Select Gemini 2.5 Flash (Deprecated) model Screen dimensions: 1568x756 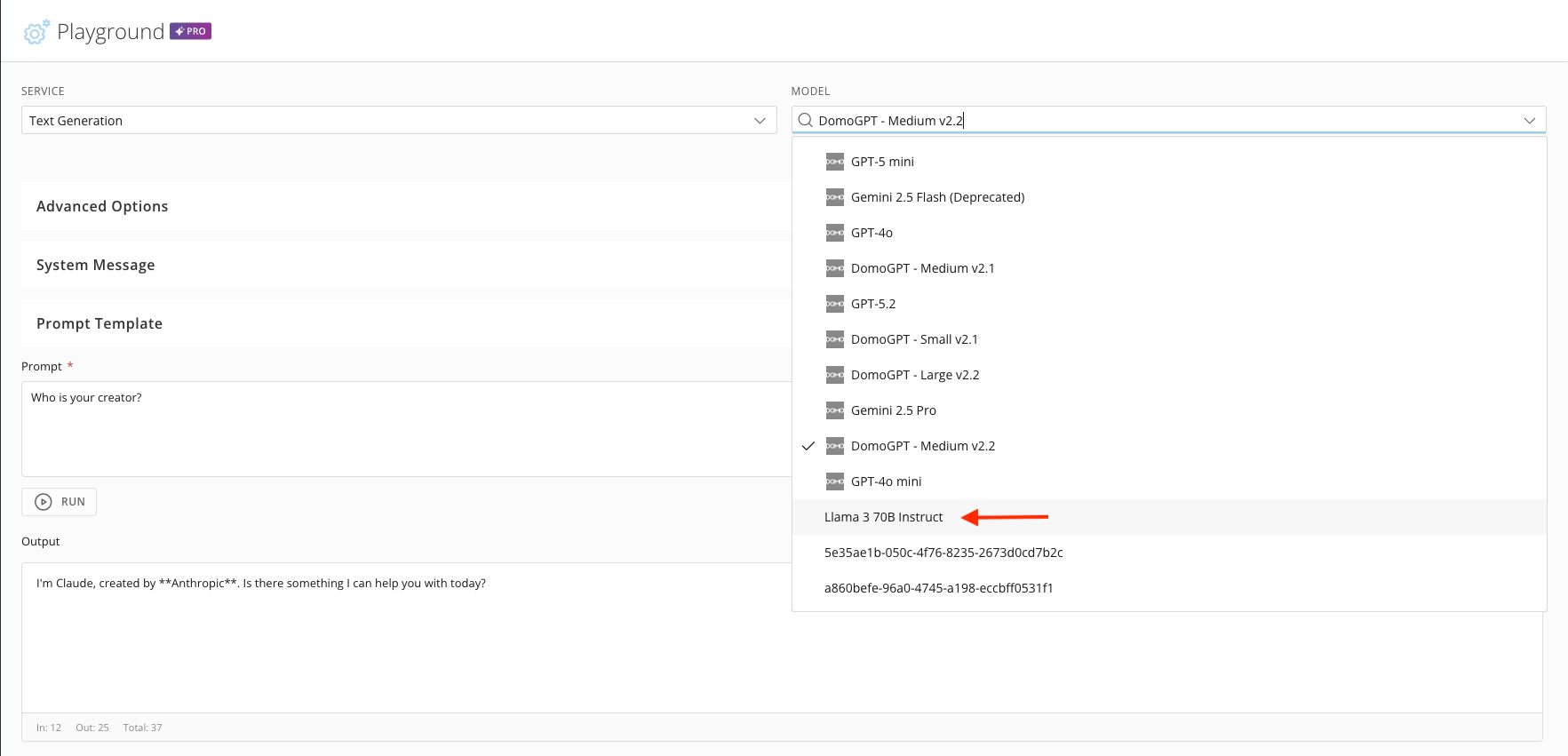coord(1169,197)
